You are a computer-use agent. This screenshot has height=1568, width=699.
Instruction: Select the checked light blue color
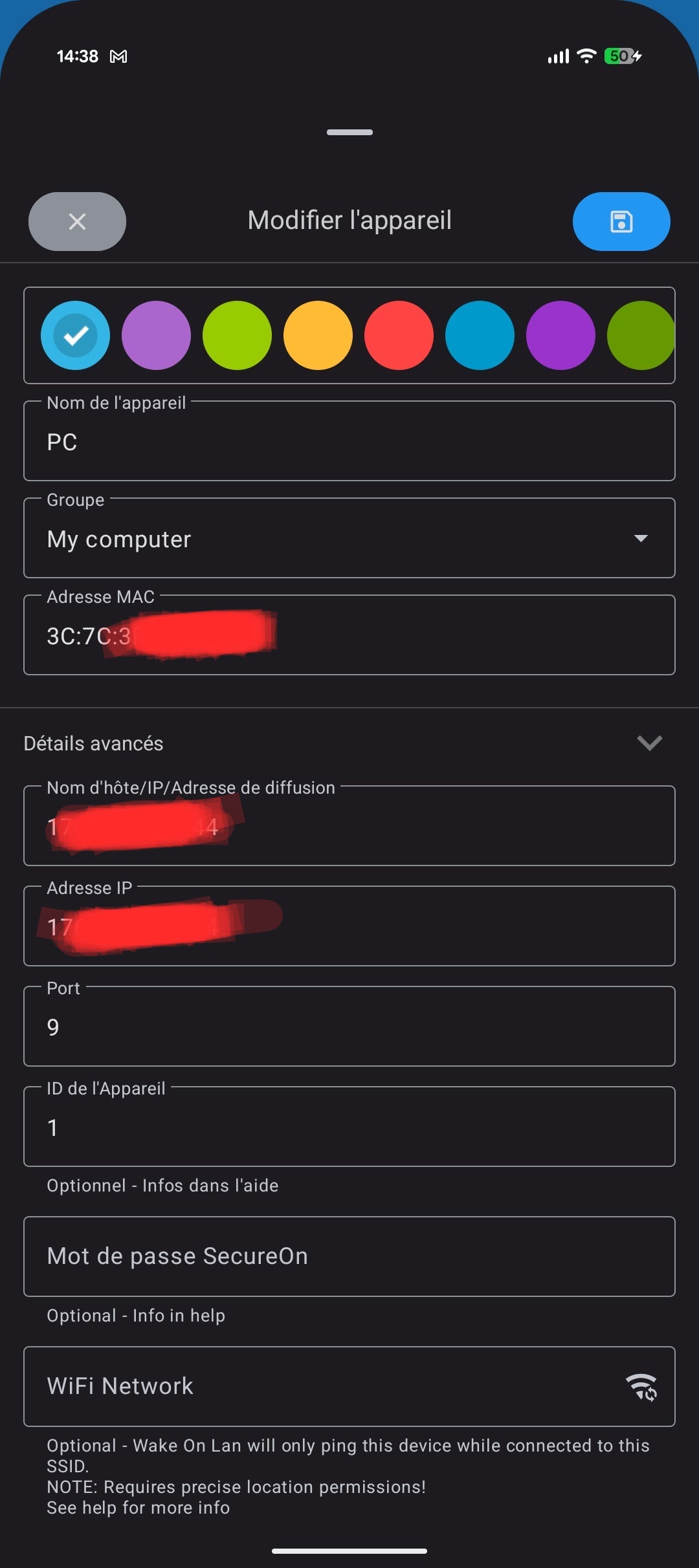click(75, 335)
